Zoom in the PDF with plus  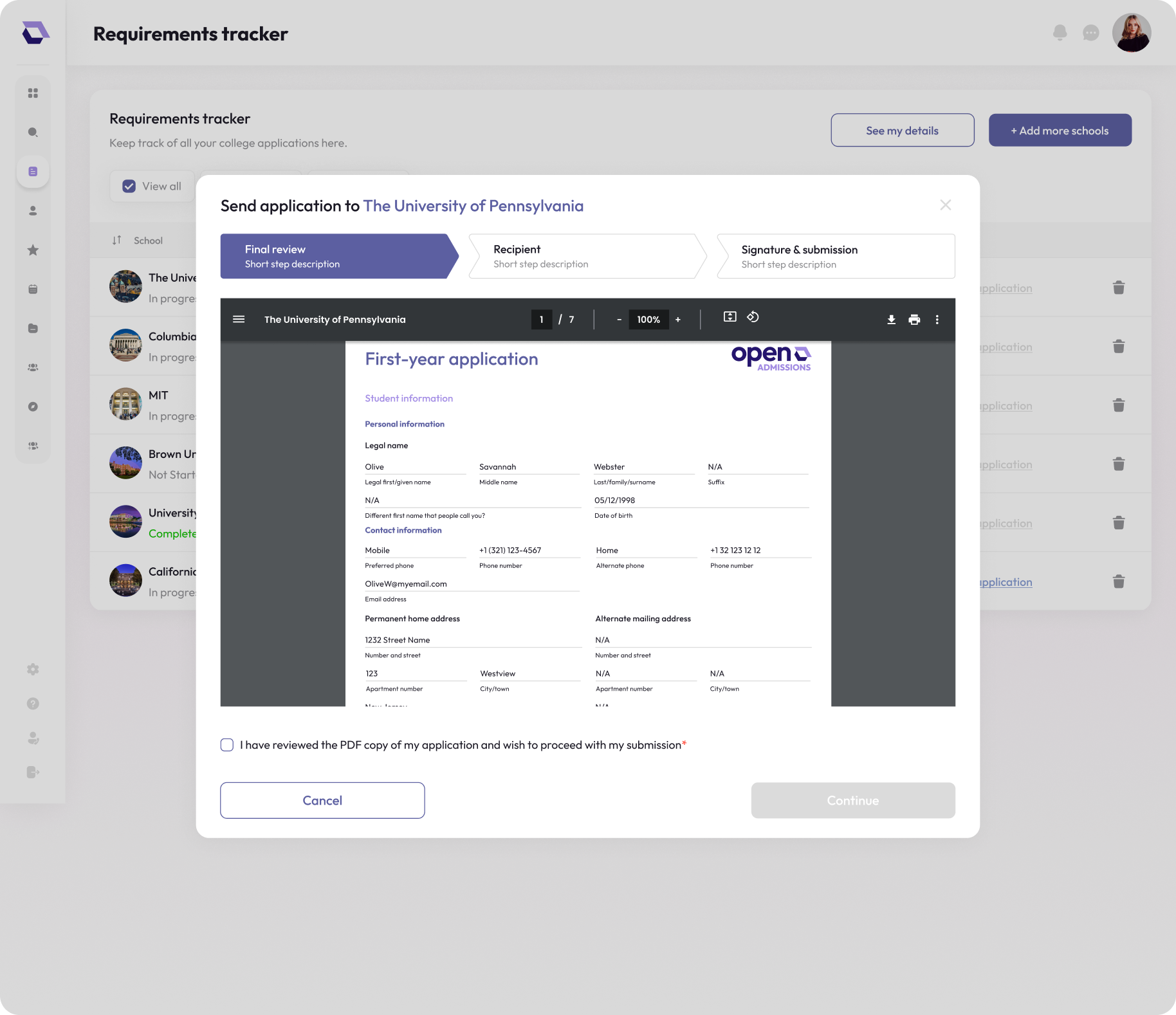(677, 320)
